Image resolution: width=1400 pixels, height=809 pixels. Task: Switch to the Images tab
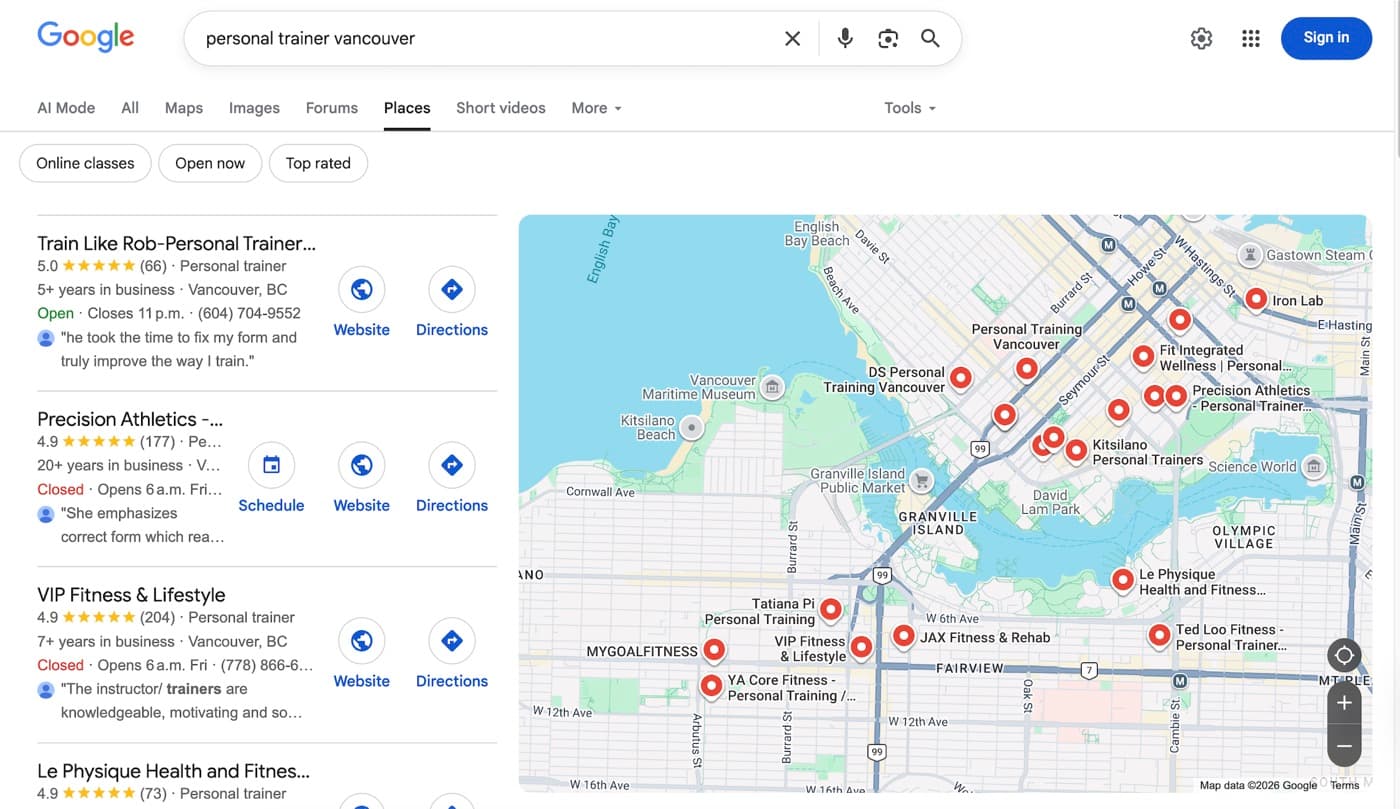254,108
